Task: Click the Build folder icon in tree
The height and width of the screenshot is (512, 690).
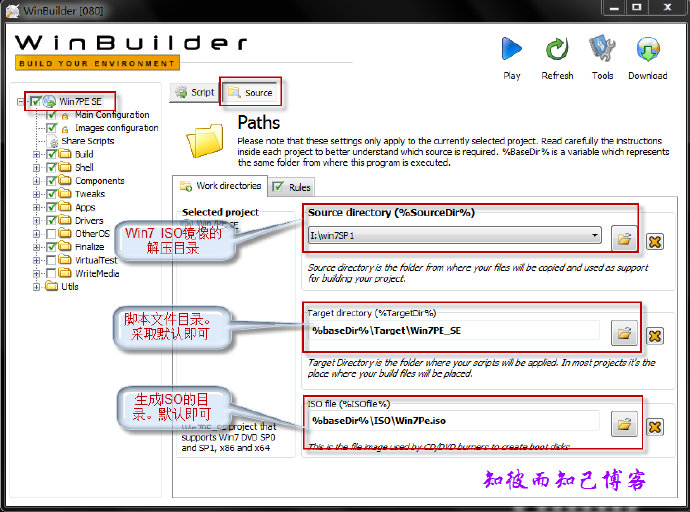Action: pyautogui.click(x=65, y=154)
